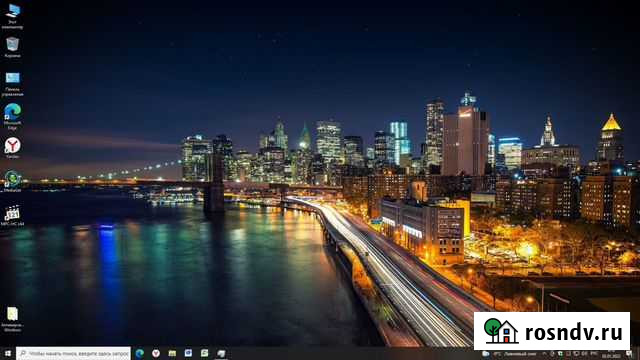Viewport: 640px width, 360px height.
Task: Open the clock and date flyout
Action: pos(611,354)
